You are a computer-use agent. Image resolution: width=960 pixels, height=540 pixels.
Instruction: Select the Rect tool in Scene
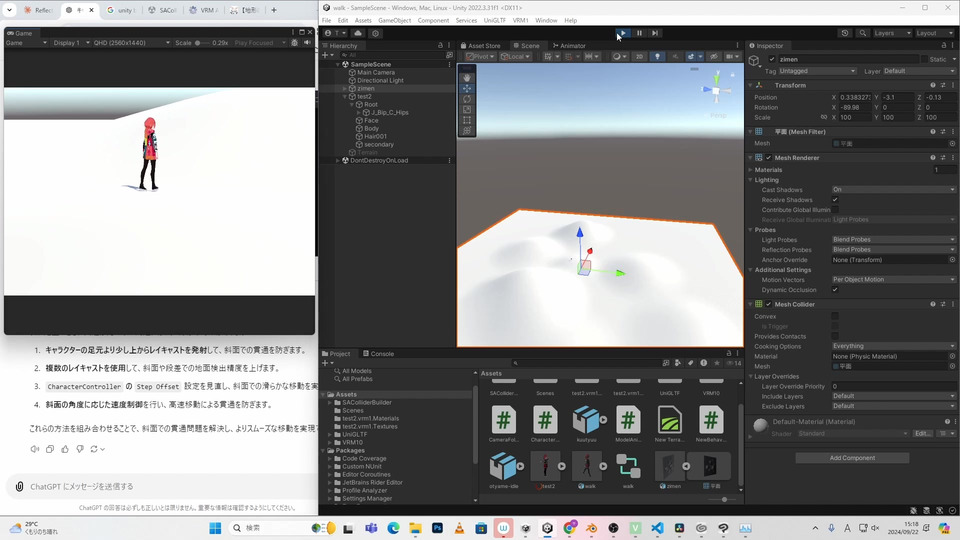[467, 120]
